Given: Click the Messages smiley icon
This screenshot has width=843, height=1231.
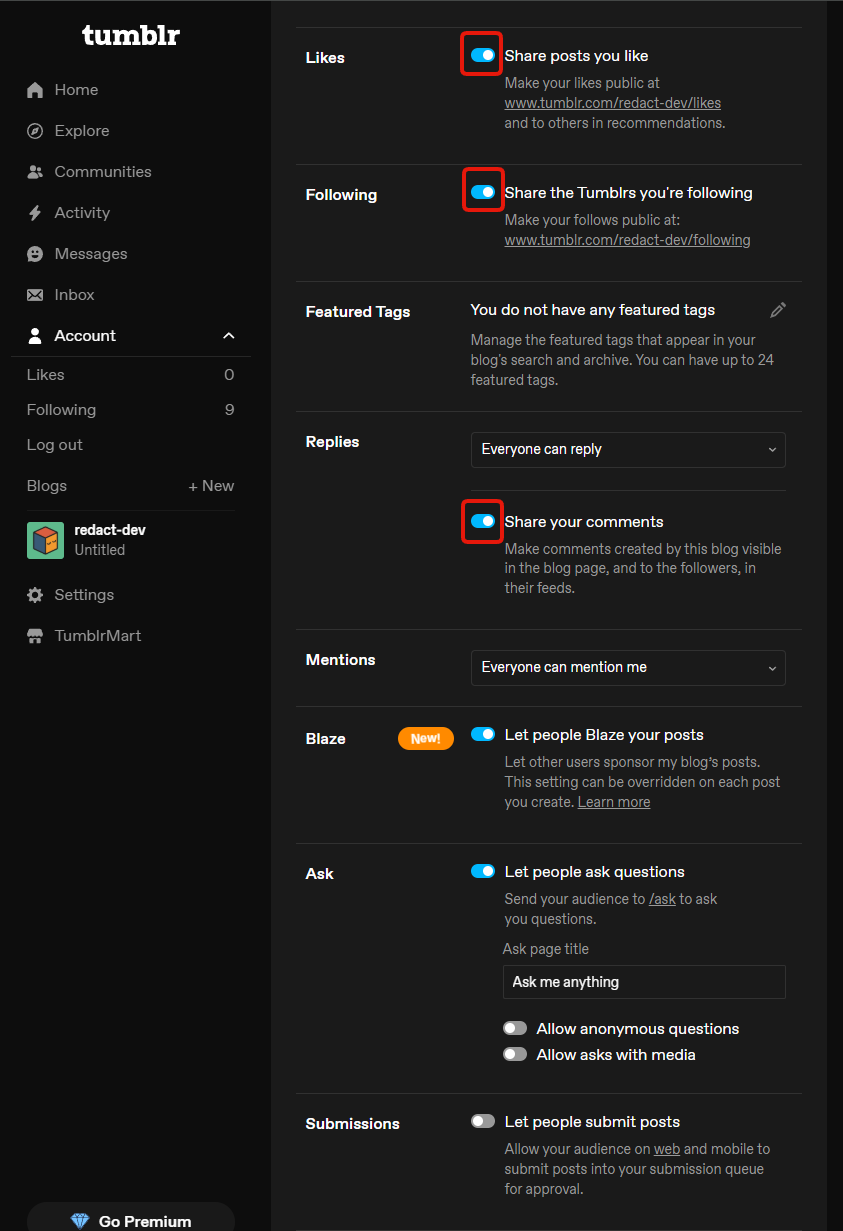Looking at the screenshot, I should [x=35, y=254].
